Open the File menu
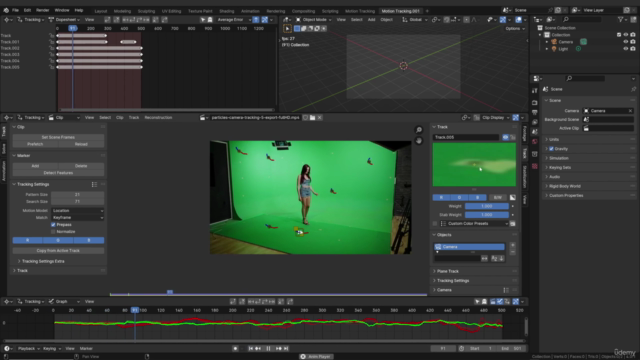This screenshot has height=360, width=640. 15,10
